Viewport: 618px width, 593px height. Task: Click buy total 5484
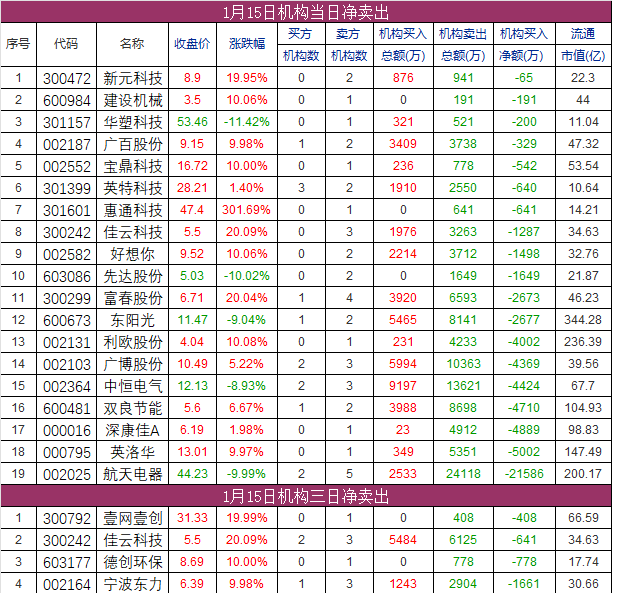tap(403, 540)
